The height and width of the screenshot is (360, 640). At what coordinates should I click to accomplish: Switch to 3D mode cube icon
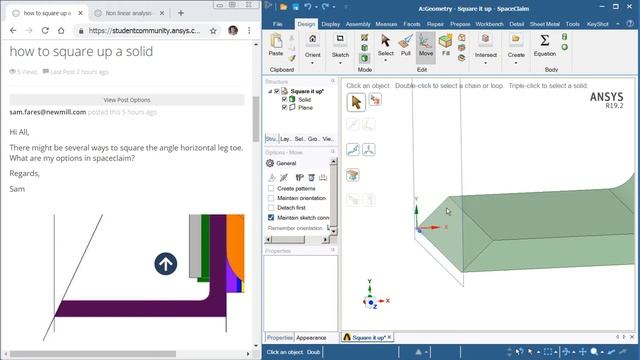tap(364, 58)
